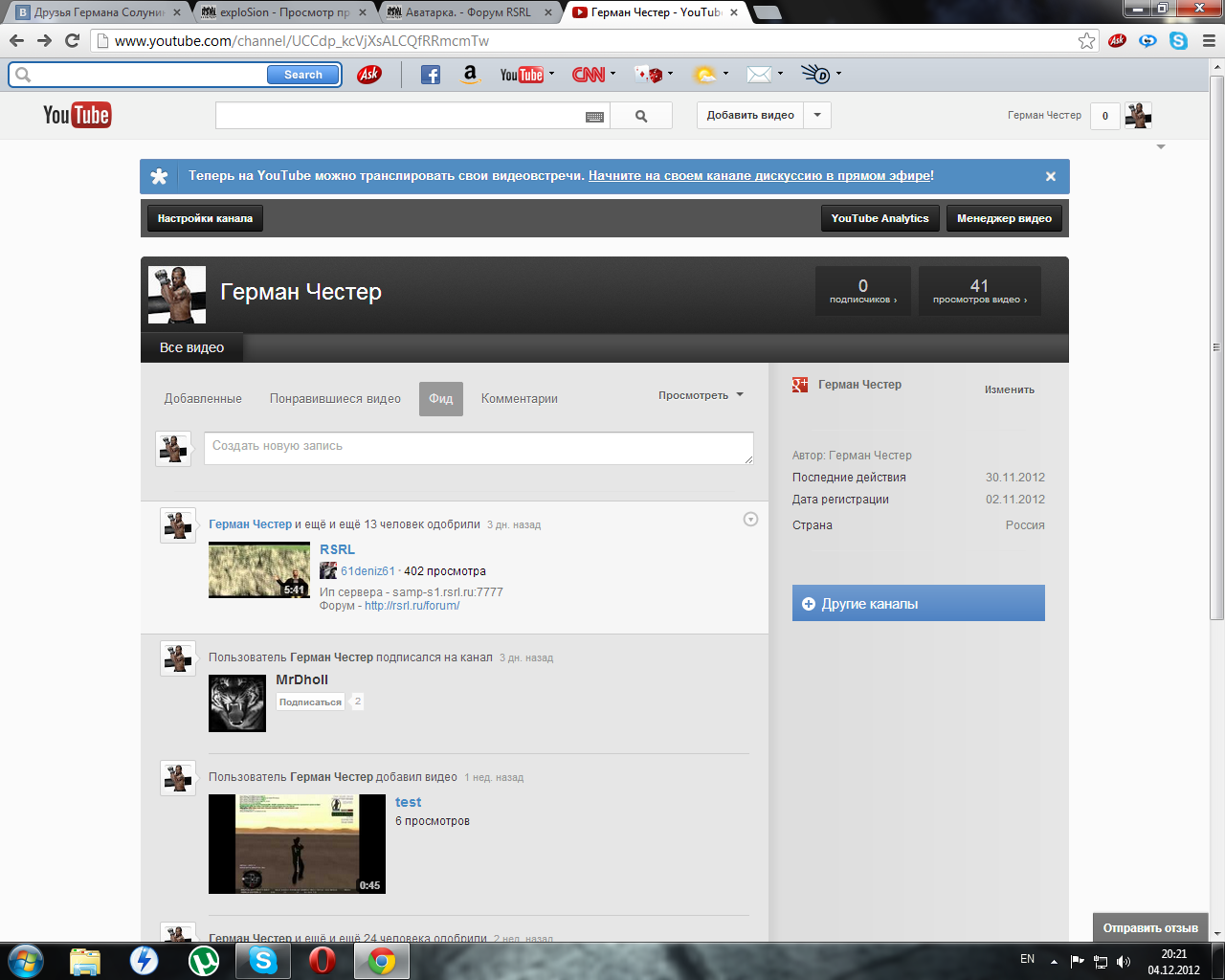This screenshot has width=1225, height=980.
Task: Click the volume icon in the system tray
Action: (x=1124, y=961)
